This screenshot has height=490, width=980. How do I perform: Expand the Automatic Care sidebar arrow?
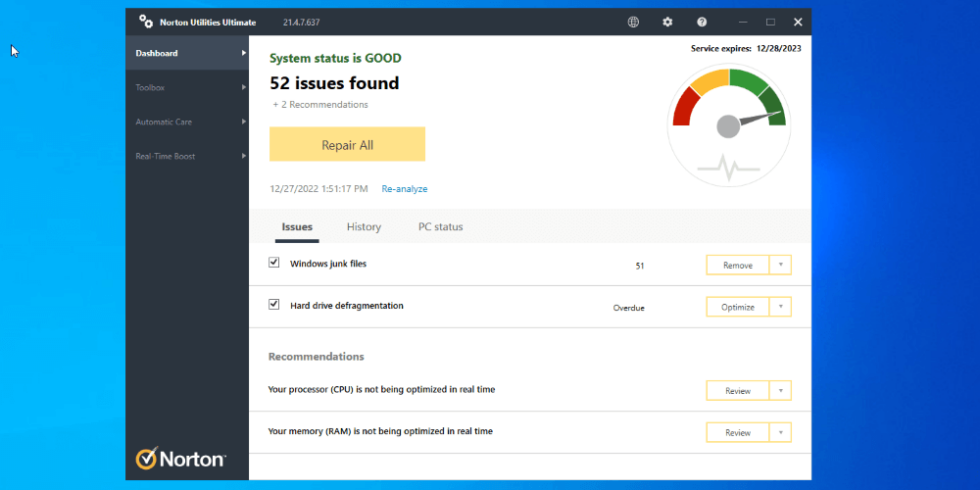[244, 122]
